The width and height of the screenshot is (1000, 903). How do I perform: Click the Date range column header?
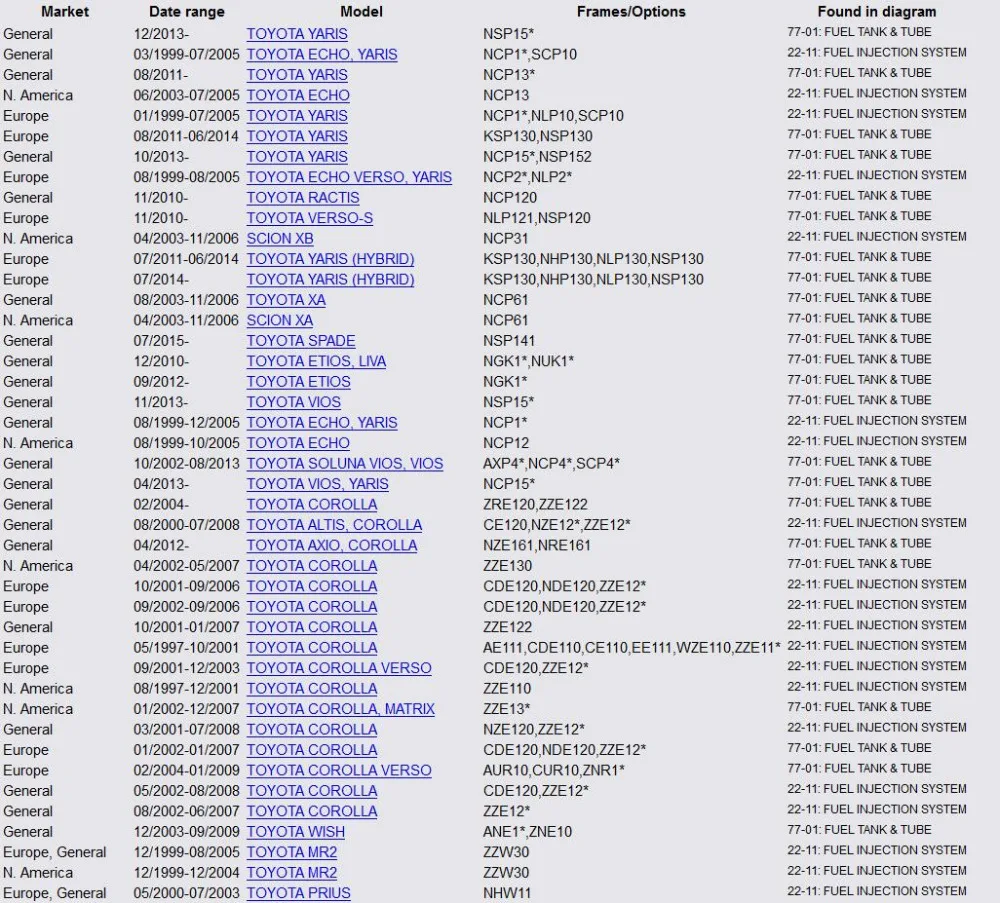point(187,11)
